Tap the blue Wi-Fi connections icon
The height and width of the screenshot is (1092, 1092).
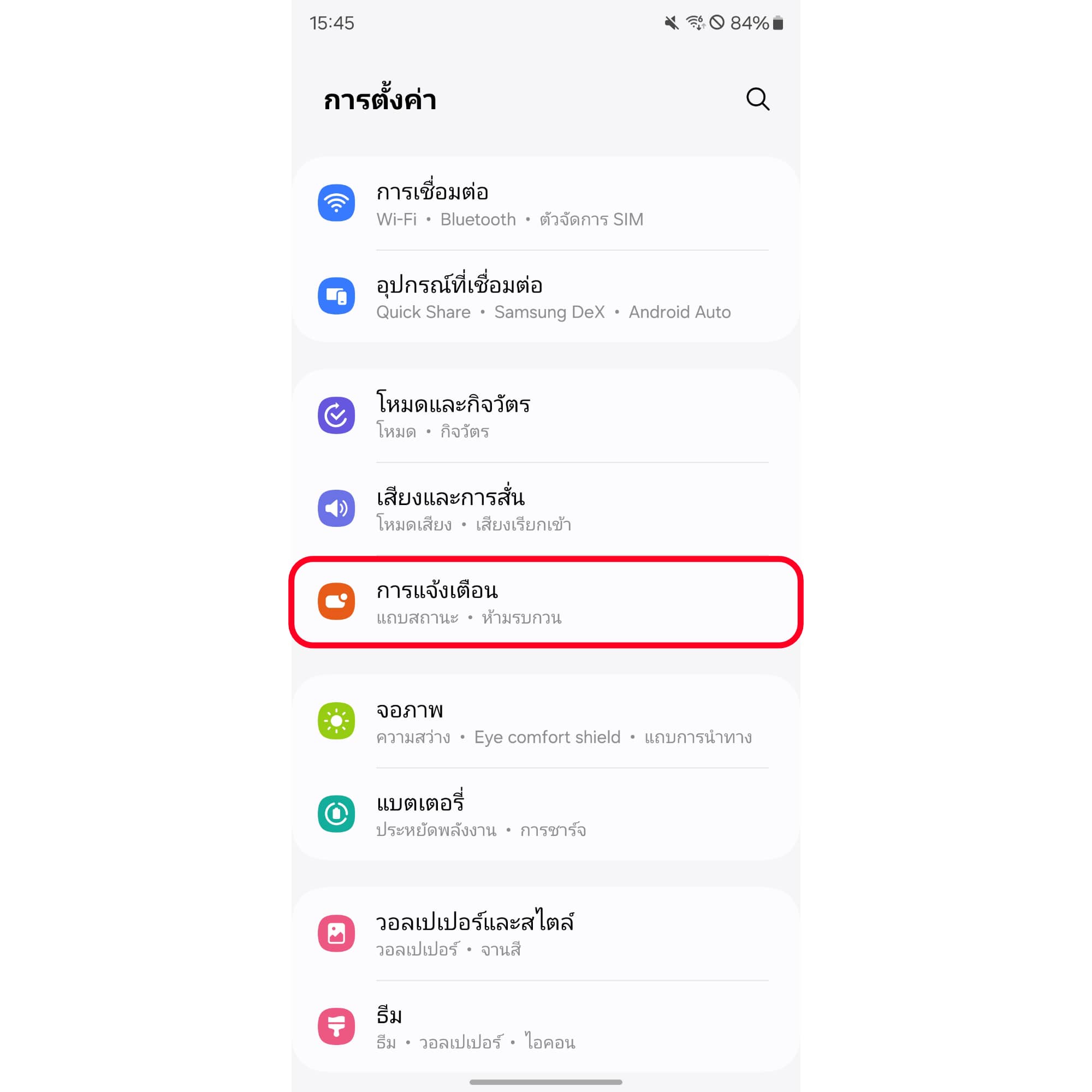pos(336,203)
